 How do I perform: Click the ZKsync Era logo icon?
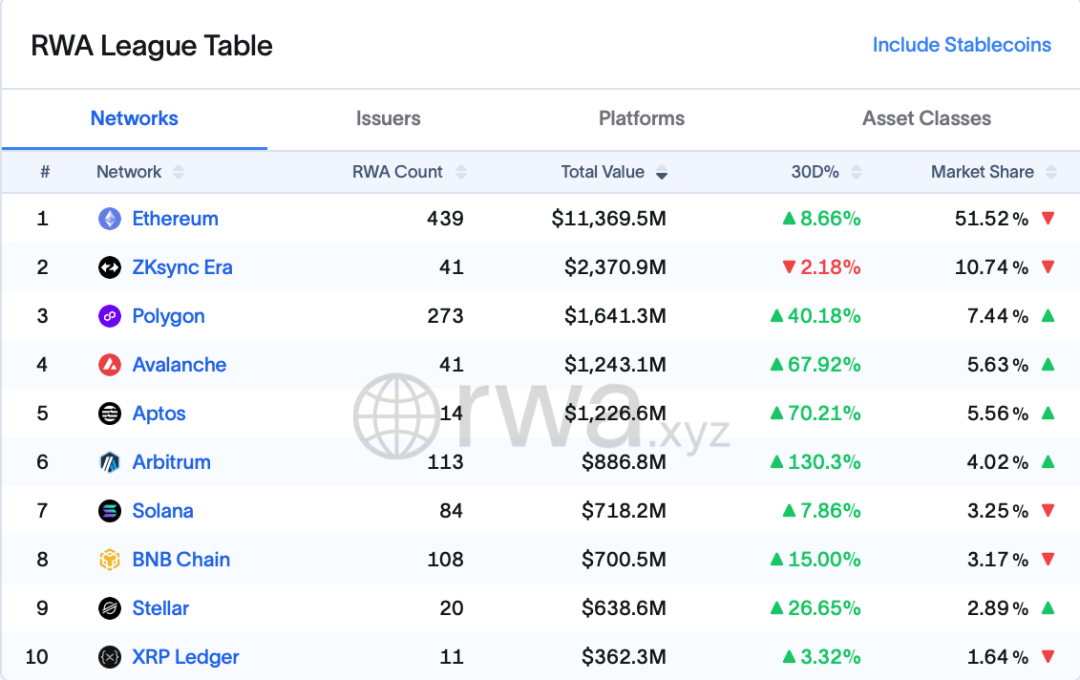pos(110,268)
